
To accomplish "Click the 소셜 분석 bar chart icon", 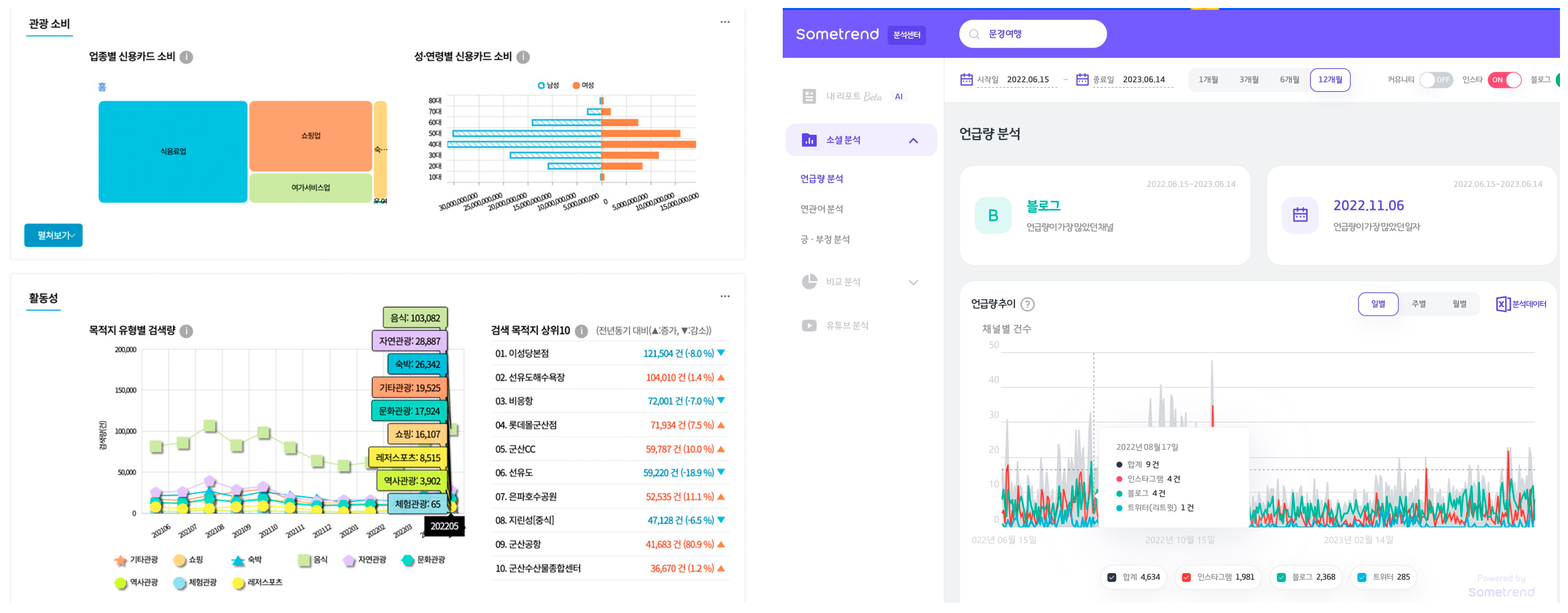I will (x=809, y=140).
